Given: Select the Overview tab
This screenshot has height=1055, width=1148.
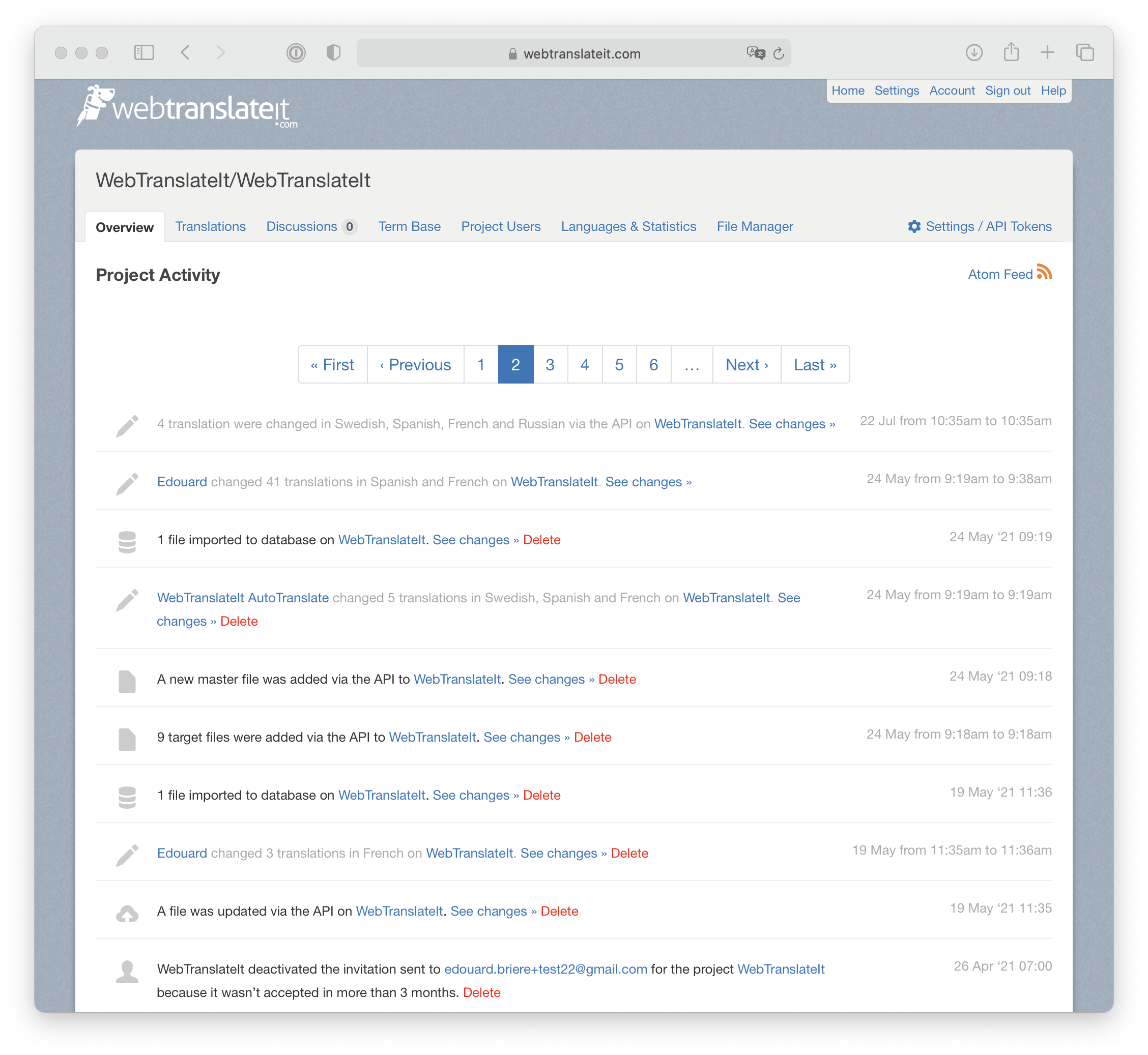Looking at the screenshot, I should [125, 227].
